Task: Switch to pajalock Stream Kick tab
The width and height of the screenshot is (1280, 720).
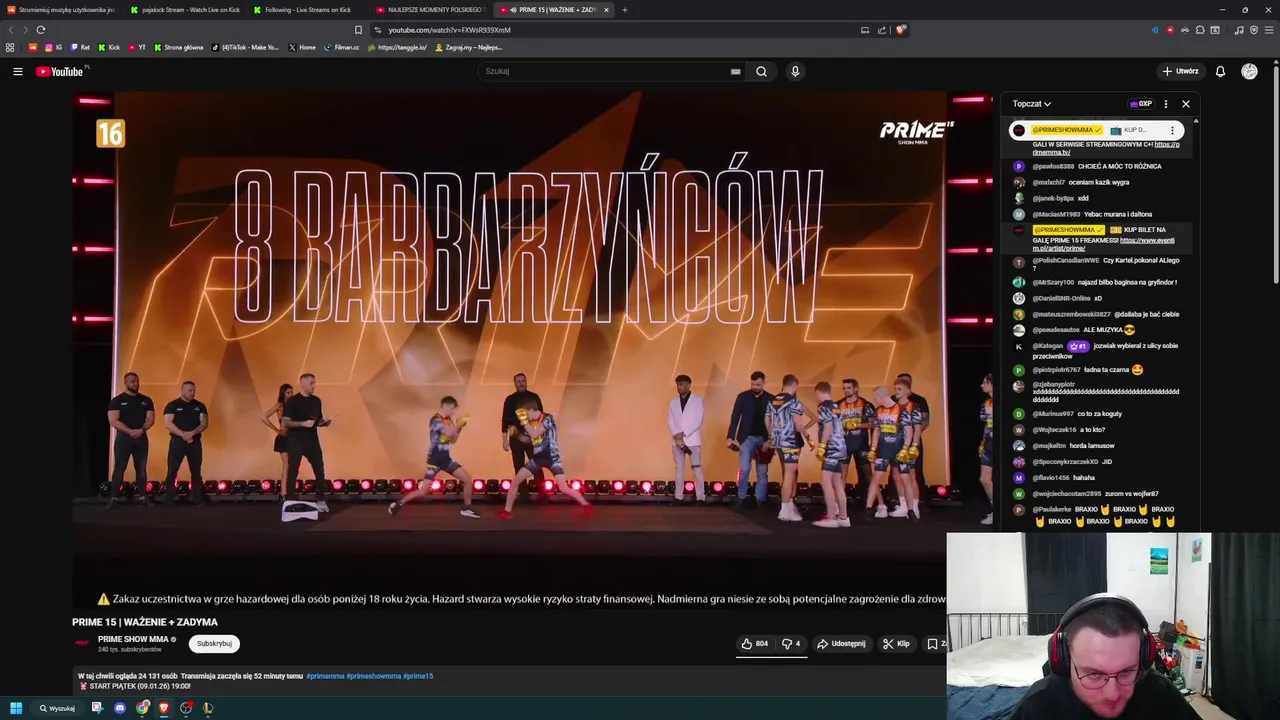Action: pos(185,10)
